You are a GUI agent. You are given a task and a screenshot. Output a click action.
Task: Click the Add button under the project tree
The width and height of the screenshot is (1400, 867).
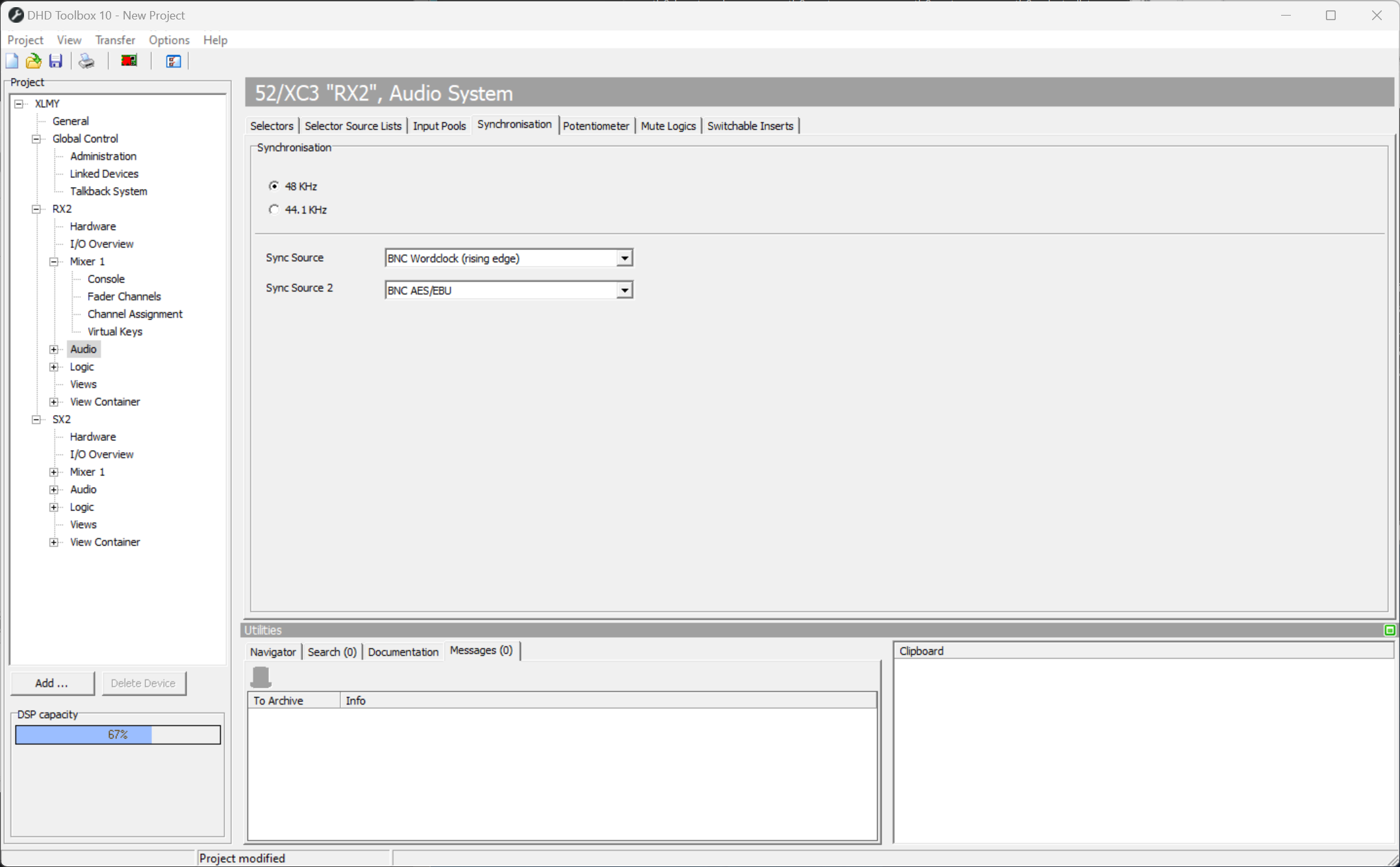click(52, 683)
